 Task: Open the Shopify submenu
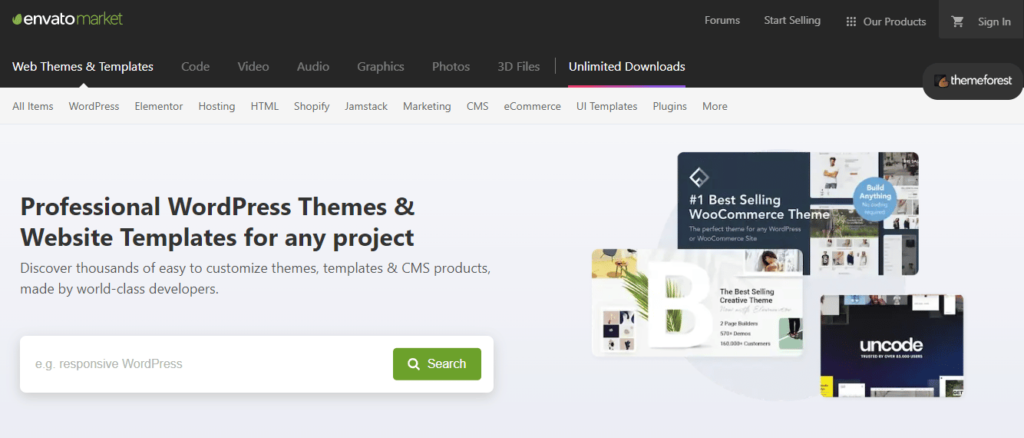point(312,106)
